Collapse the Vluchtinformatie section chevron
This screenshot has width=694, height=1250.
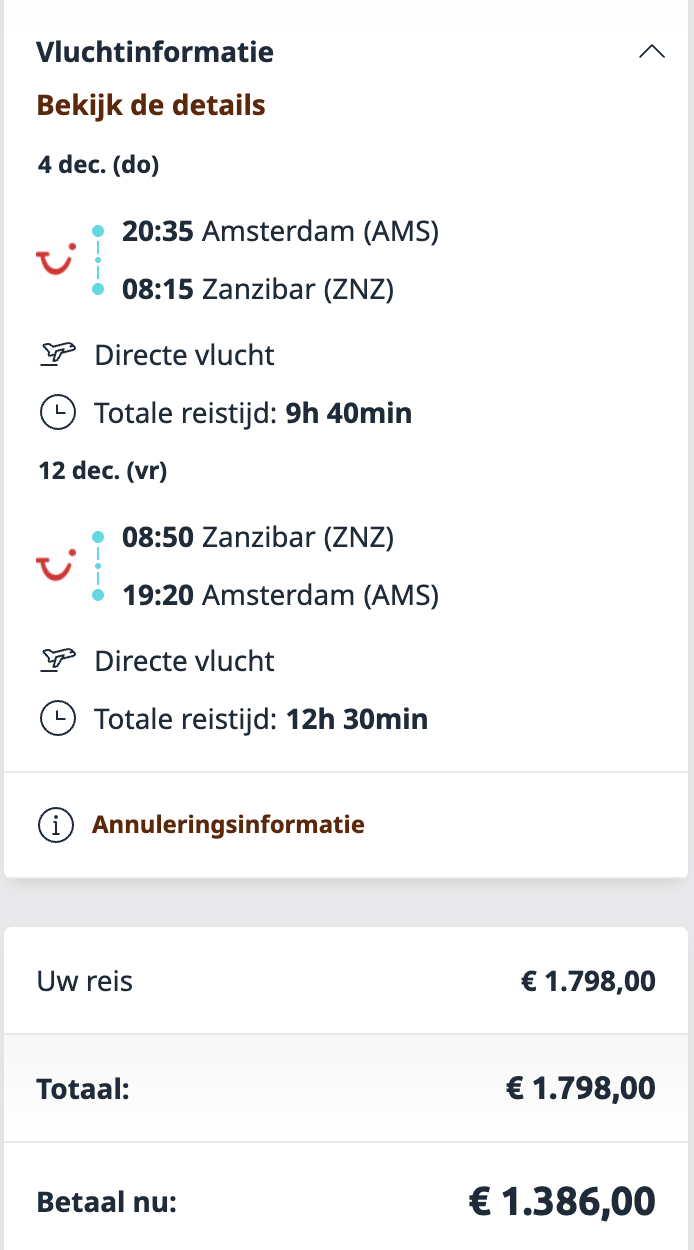(651, 52)
